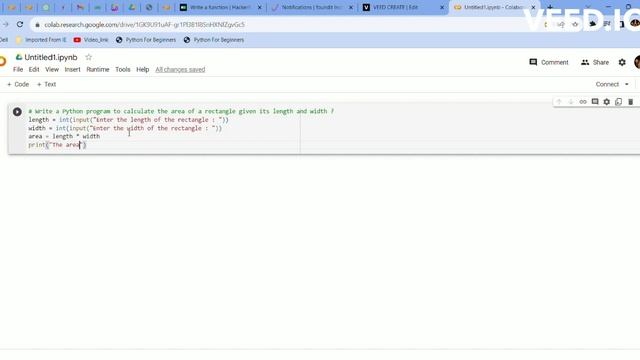Click the browser address bar URL
This screenshot has height=360, width=640.
[x=144, y=25]
